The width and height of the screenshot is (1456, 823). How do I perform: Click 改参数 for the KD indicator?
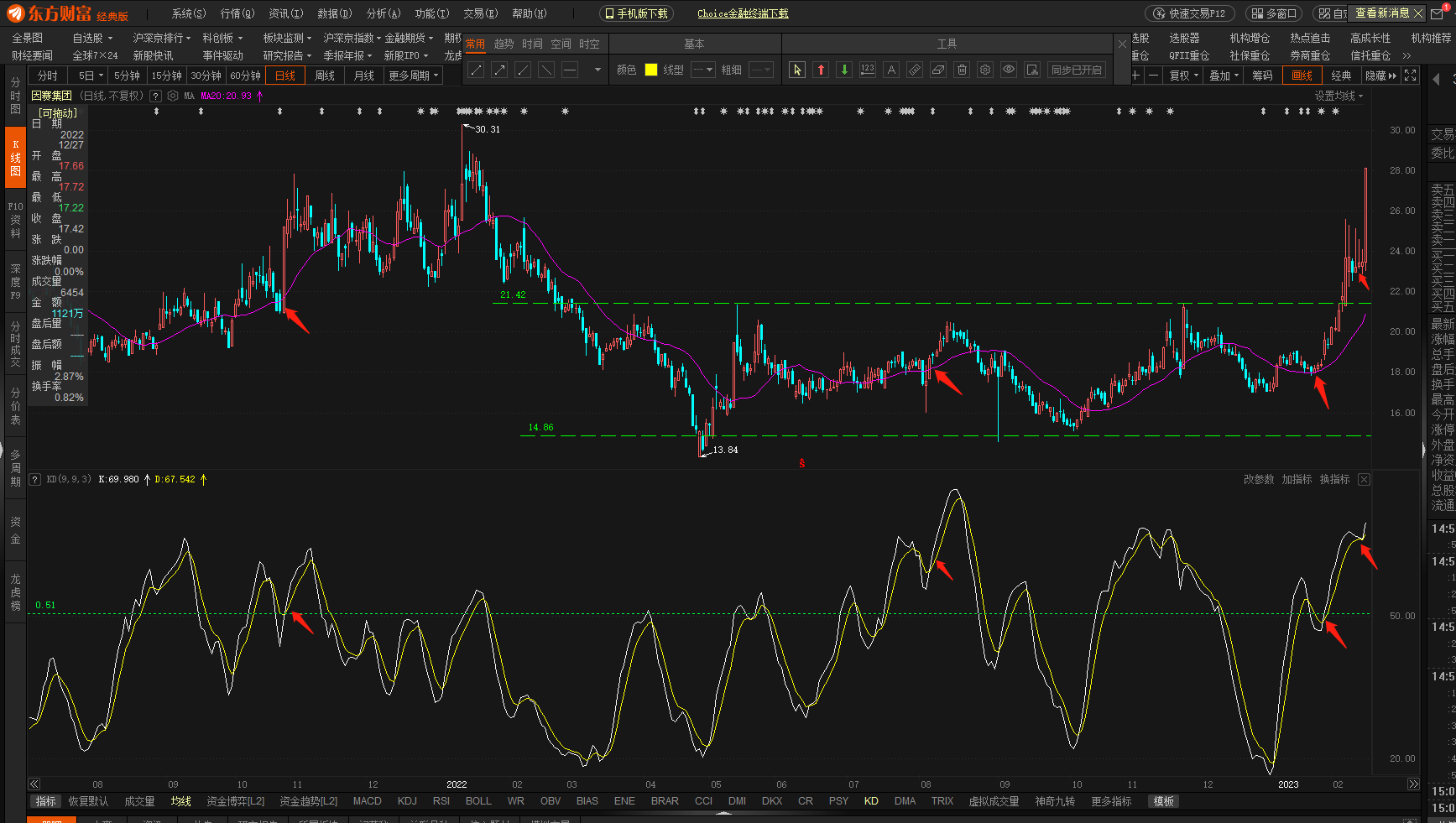(x=1259, y=480)
